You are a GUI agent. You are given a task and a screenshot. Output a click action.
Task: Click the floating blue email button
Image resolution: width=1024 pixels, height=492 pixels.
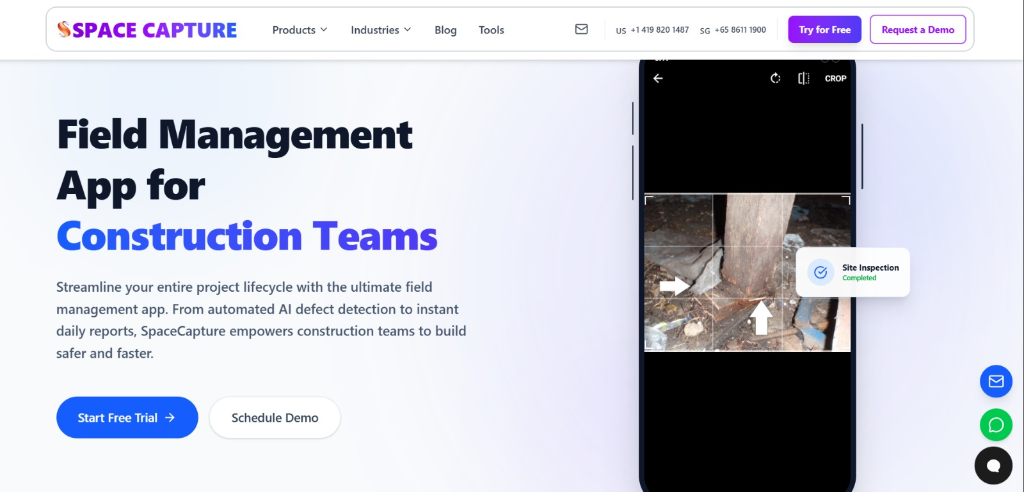coord(996,381)
